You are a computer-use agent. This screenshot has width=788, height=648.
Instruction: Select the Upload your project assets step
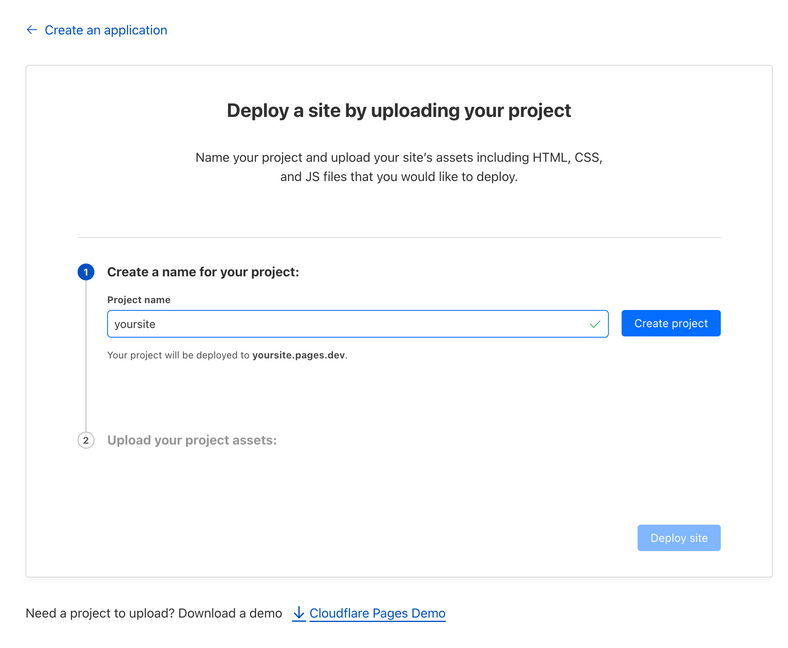pyautogui.click(x=191, y=440)
